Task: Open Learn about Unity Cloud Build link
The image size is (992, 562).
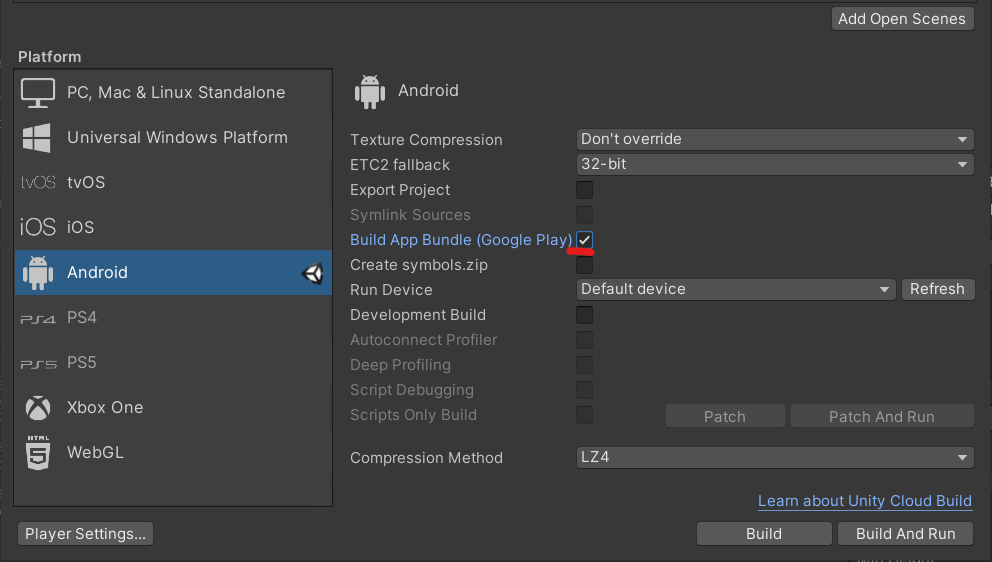Action: [x=865, y=501]
